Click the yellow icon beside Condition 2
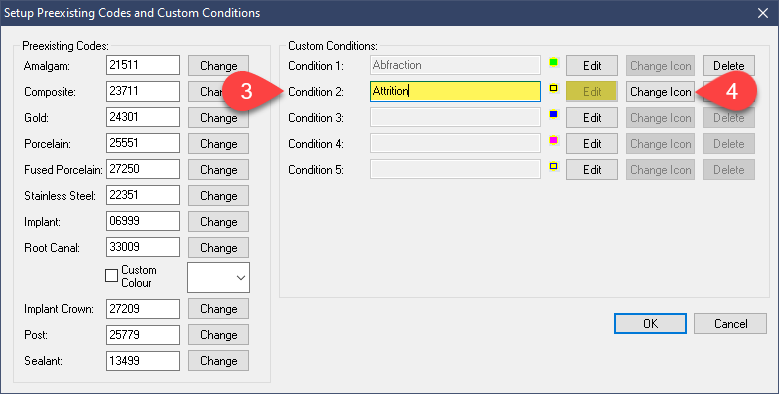The width and height of the screenshot is (779, 394). (553, 88)
